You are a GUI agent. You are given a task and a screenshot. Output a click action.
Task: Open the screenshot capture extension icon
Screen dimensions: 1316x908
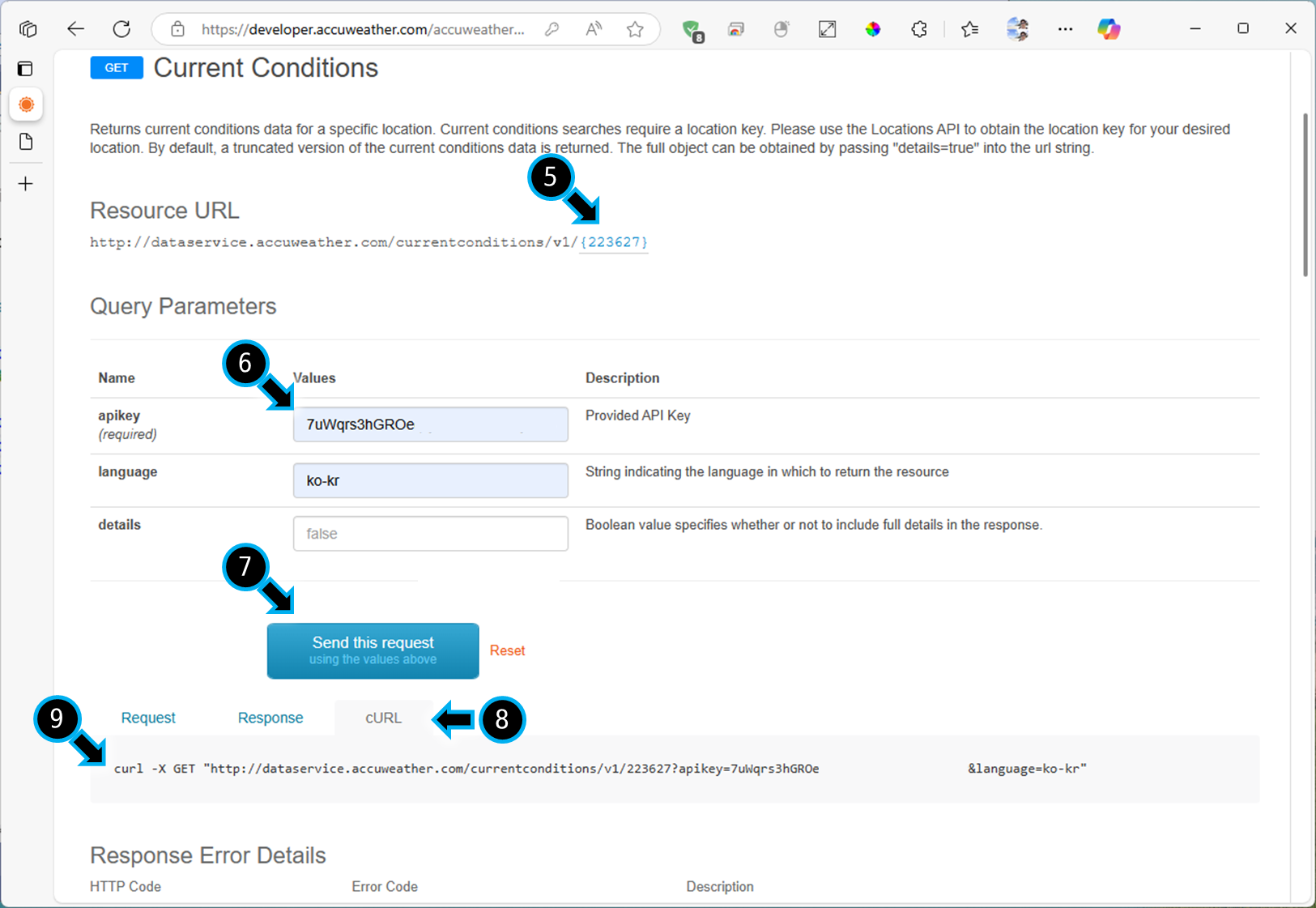pos(827,29)
